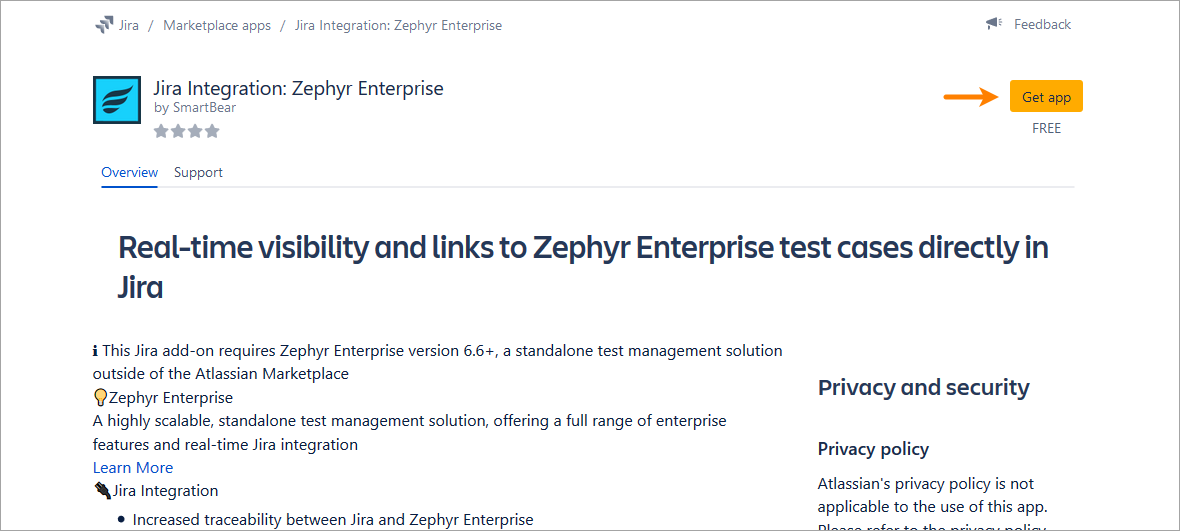Open the Support tab
Viewport: 1180px width, 531px height.
[198, 172]
